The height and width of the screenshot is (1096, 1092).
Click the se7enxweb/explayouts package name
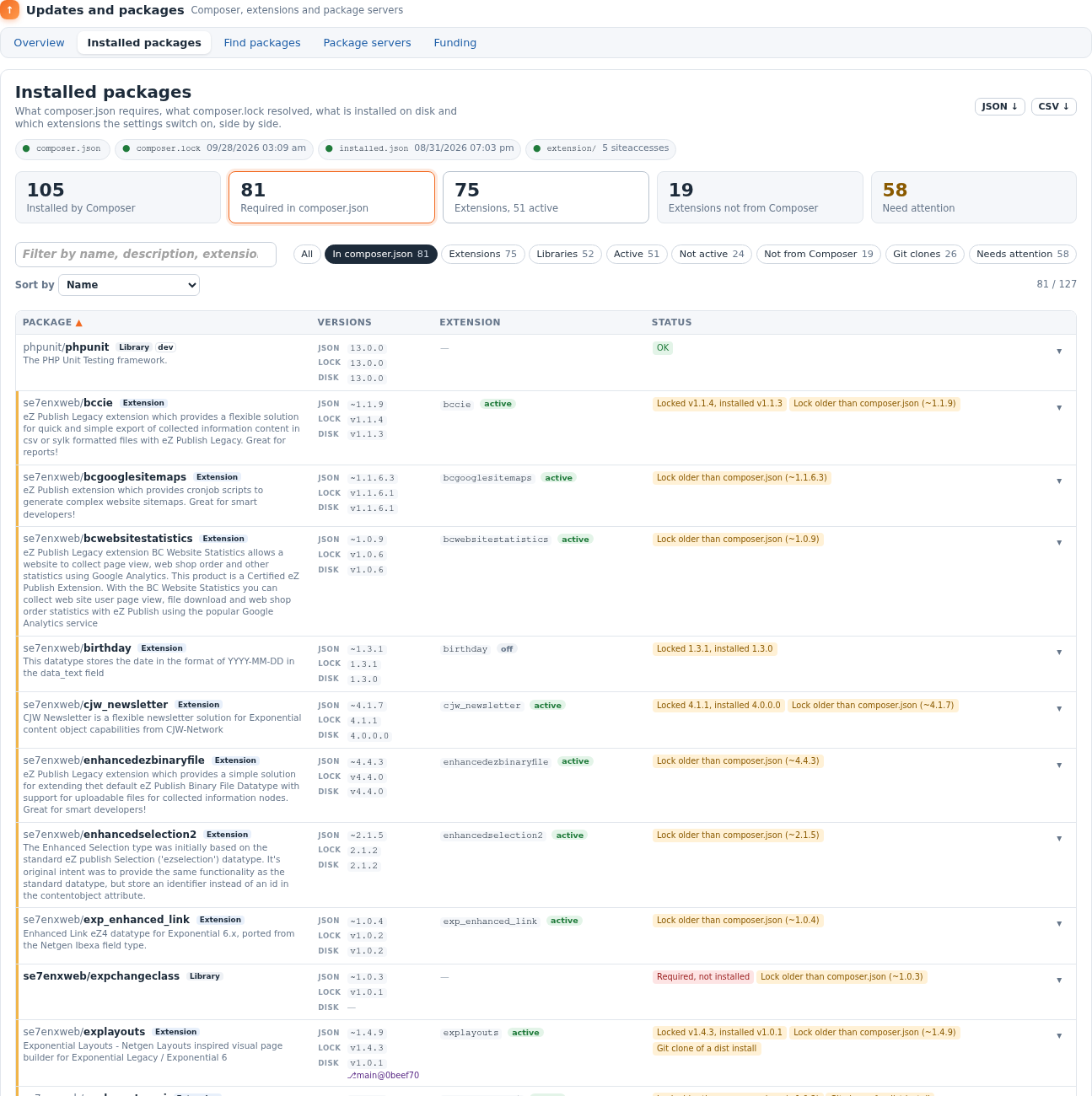[84, 1032]
